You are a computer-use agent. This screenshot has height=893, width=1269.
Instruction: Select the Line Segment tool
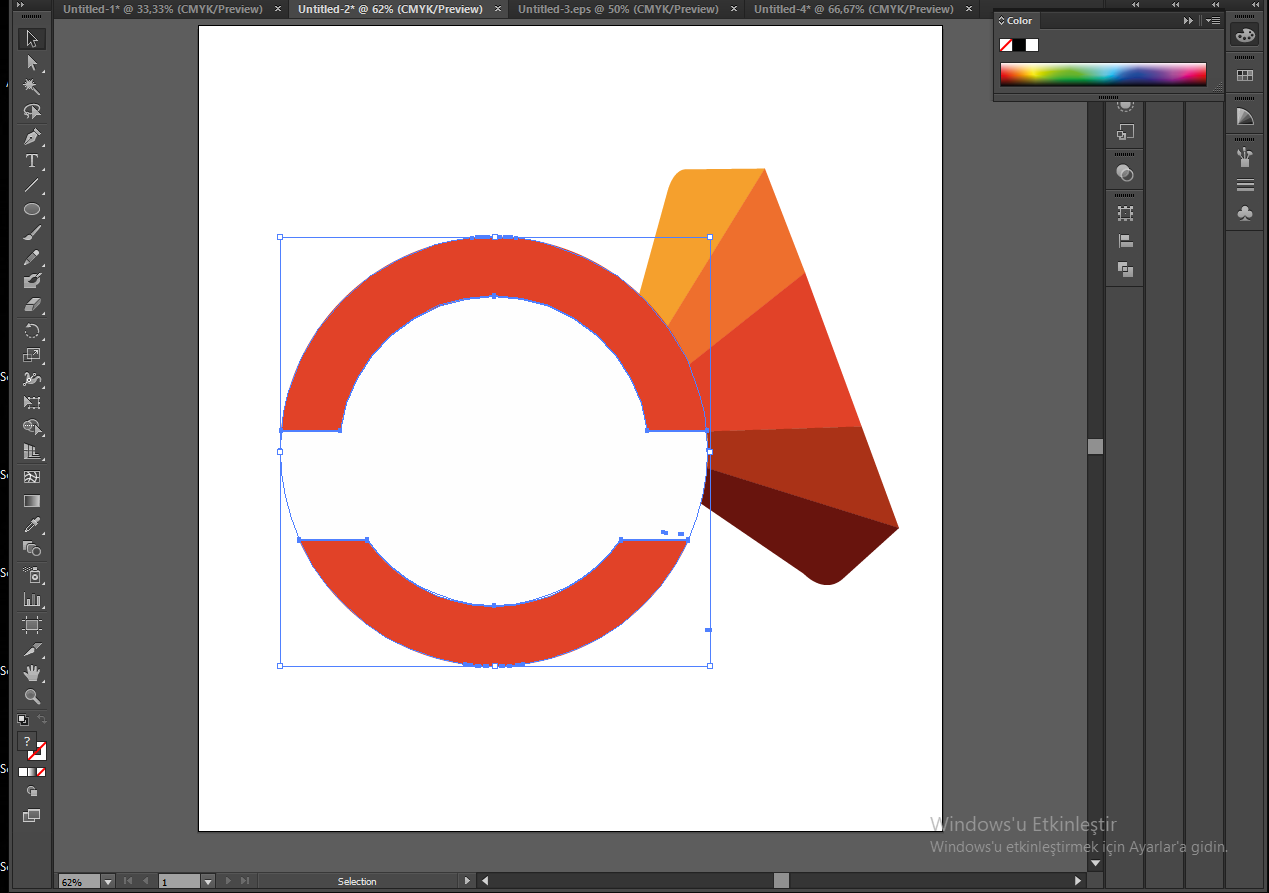(32, 185)
